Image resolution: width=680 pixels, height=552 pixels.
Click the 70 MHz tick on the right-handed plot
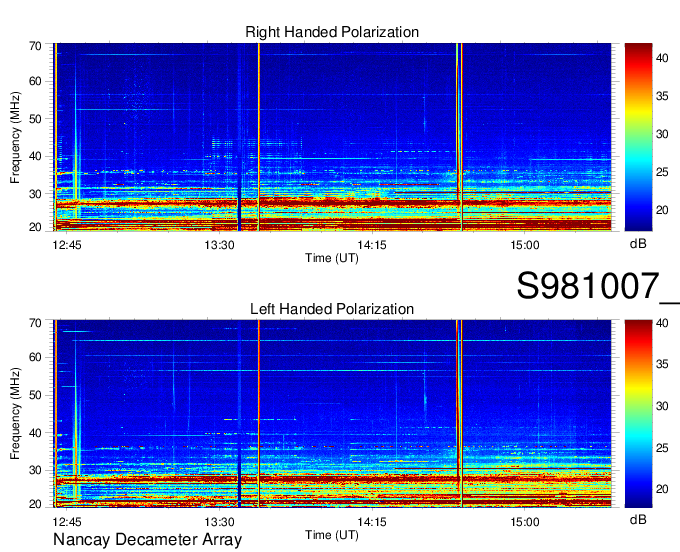[x=35, y=46]
